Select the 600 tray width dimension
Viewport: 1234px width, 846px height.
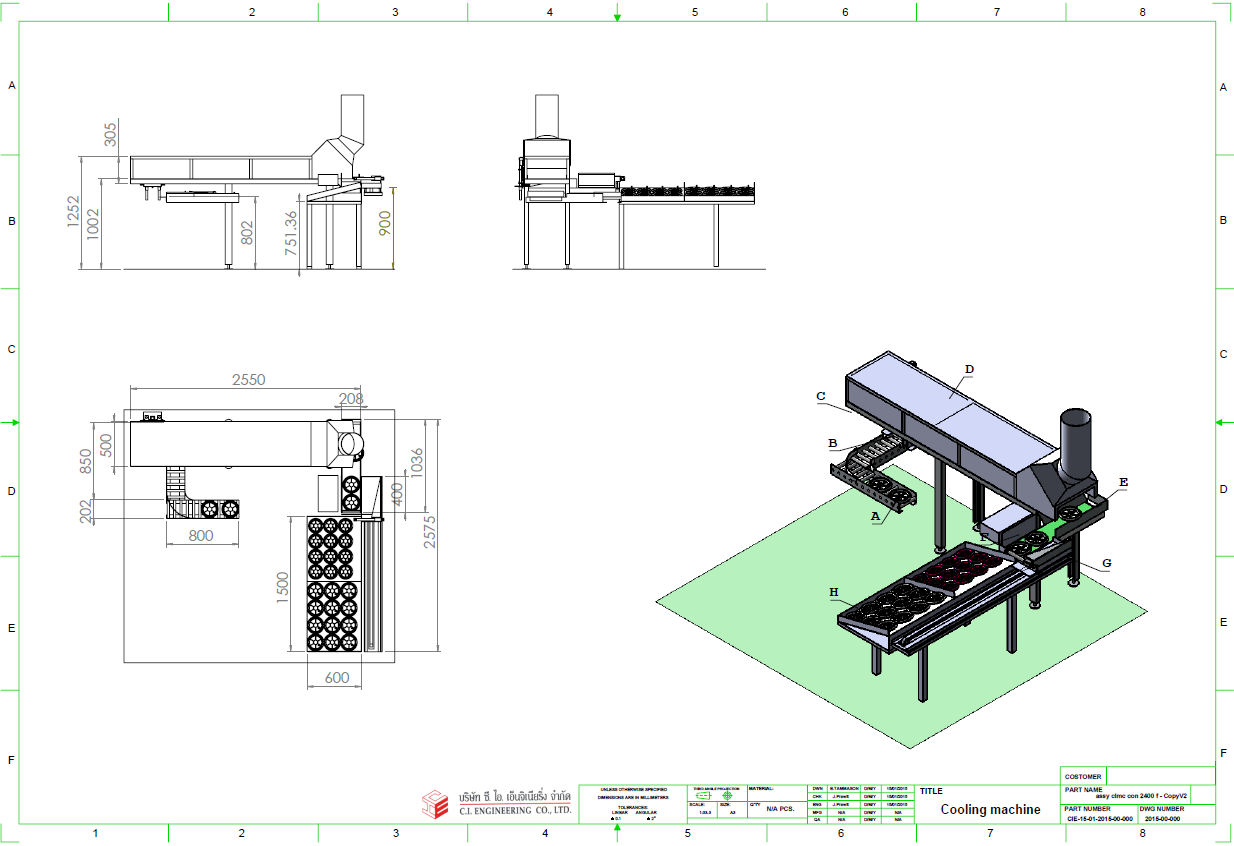coord(337,677)
